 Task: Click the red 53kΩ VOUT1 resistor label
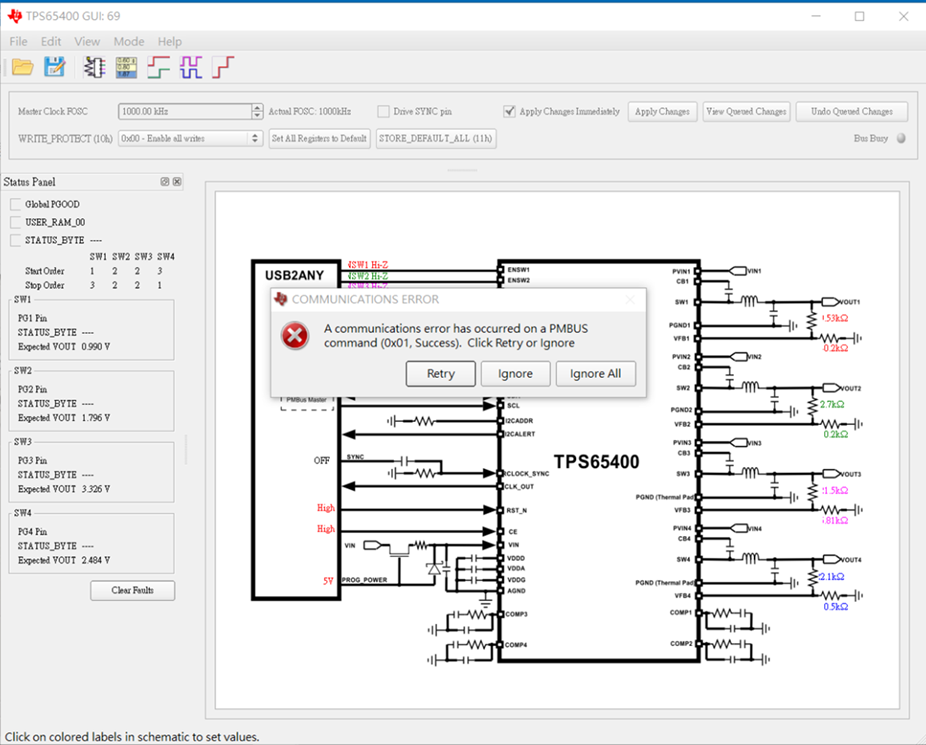click(835, 318)
